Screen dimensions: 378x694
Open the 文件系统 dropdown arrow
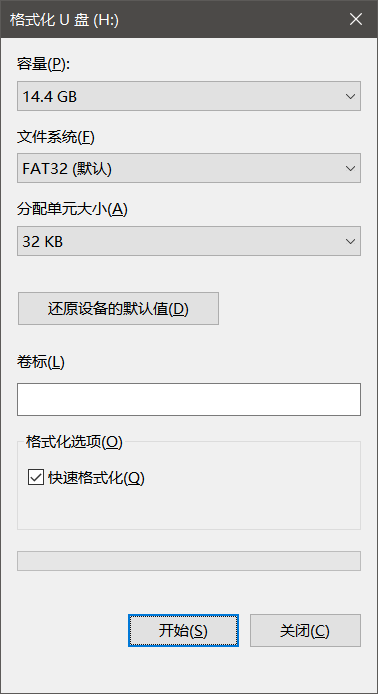pos(351,168)
